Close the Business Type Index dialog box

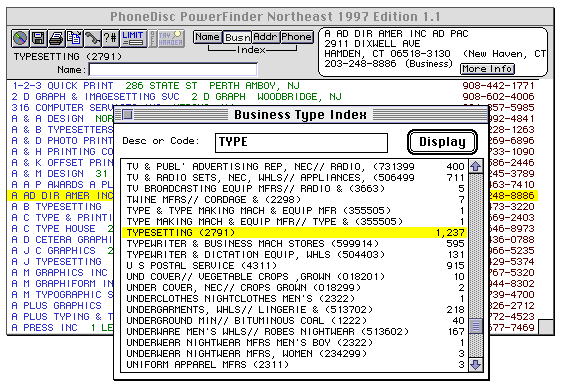(x=127, y=114)
